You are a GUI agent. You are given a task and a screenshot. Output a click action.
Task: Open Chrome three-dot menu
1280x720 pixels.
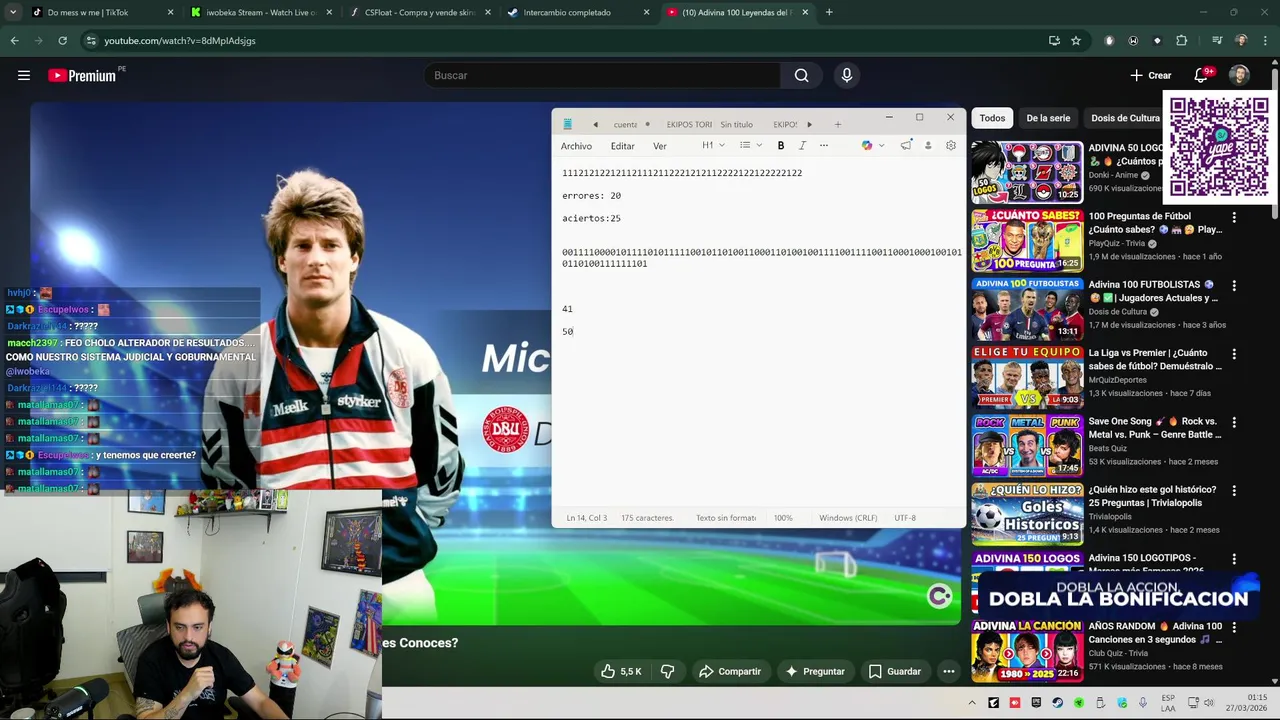[x=1265, y=40]
